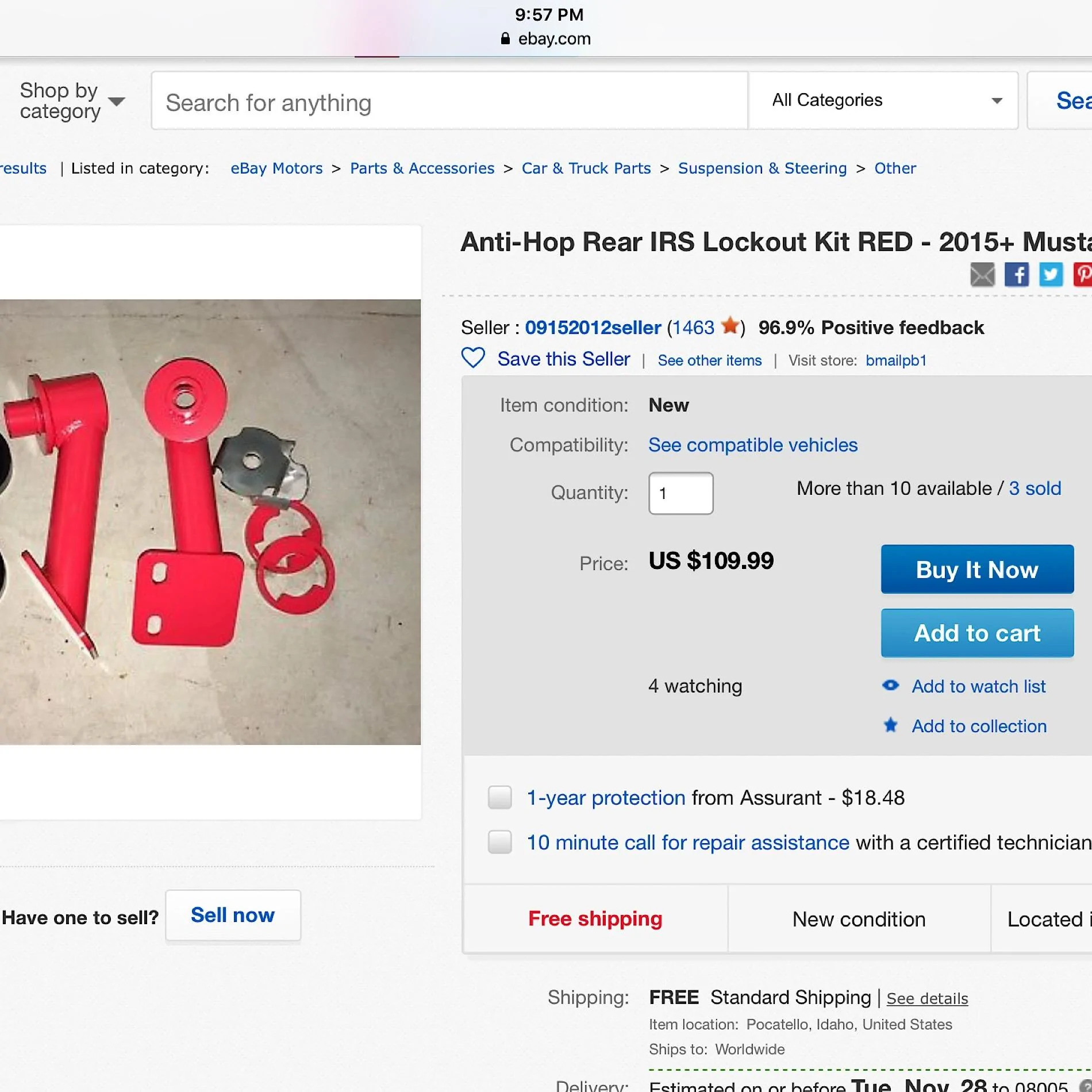Click the Quantity input box
1092x1092 pixels.
click(681, 493)
